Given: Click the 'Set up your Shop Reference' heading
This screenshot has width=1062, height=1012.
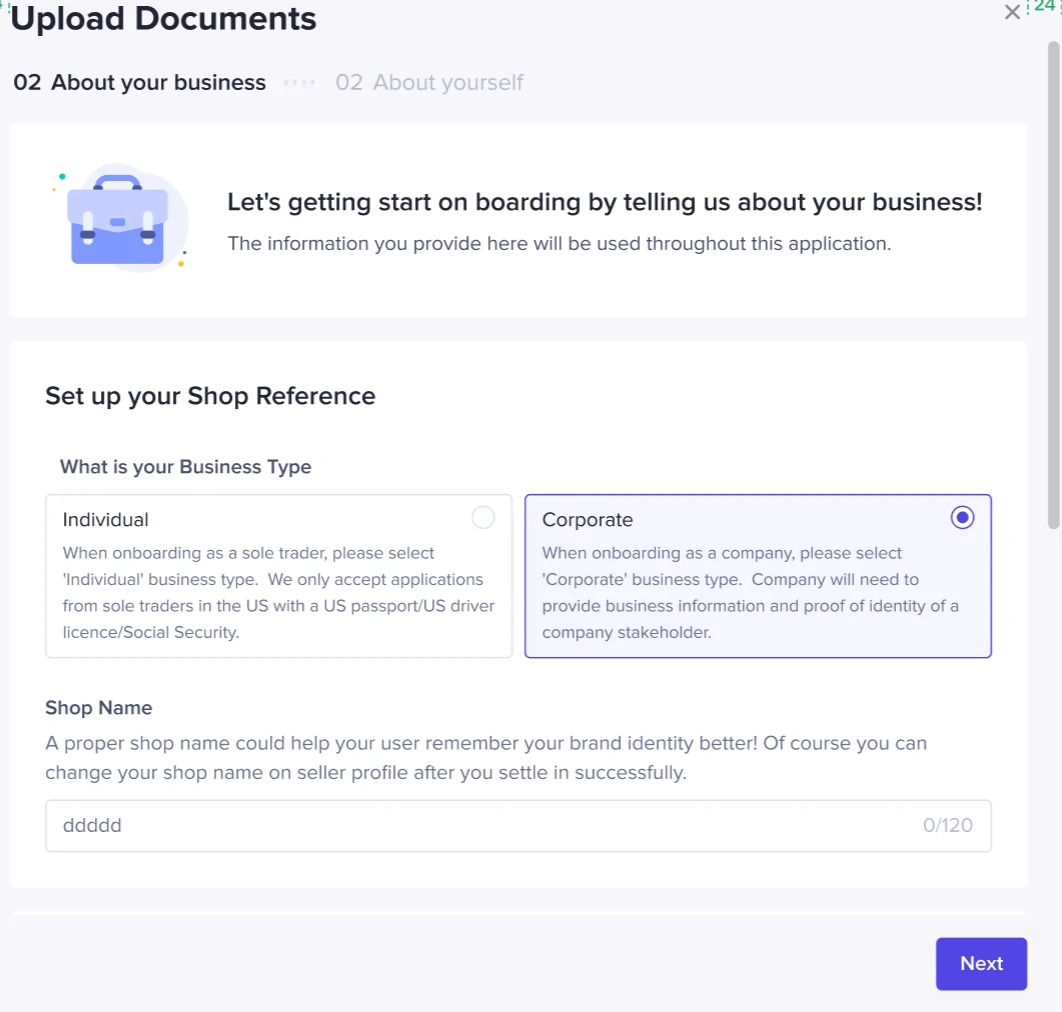Looking at the screenshot, I should pos(210,396).
